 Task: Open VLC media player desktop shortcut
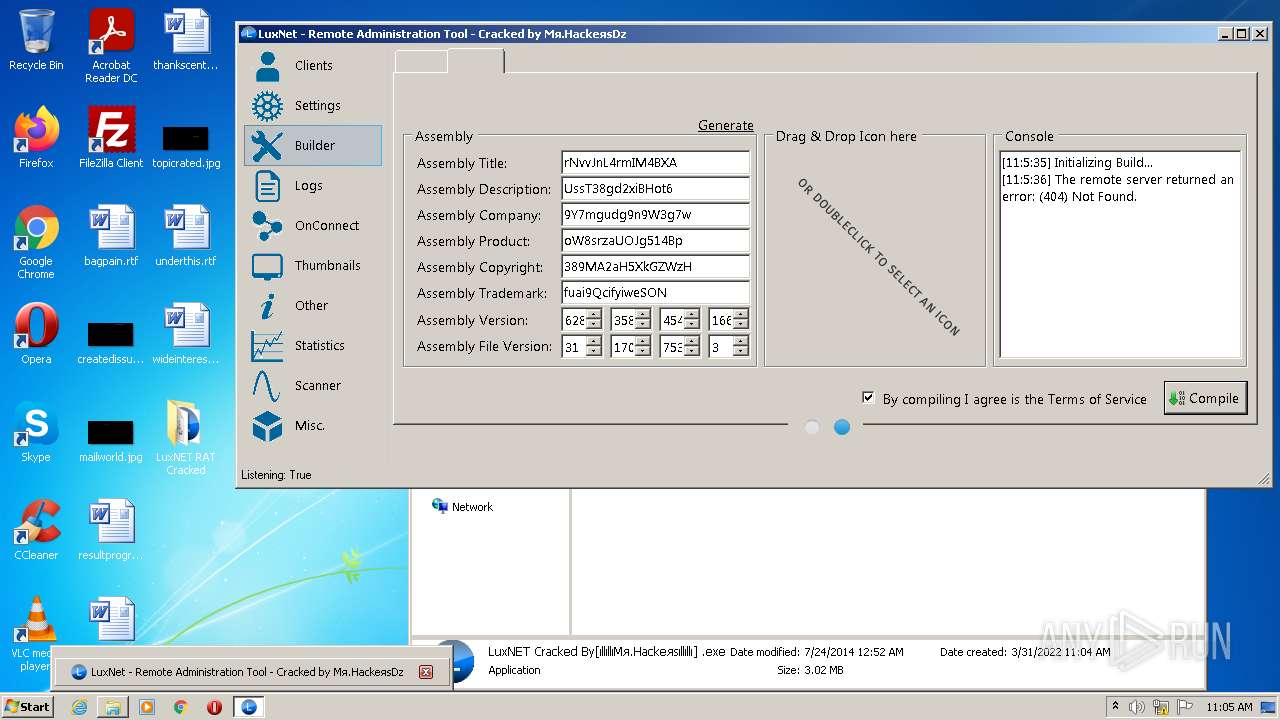(x=36, y=634)
